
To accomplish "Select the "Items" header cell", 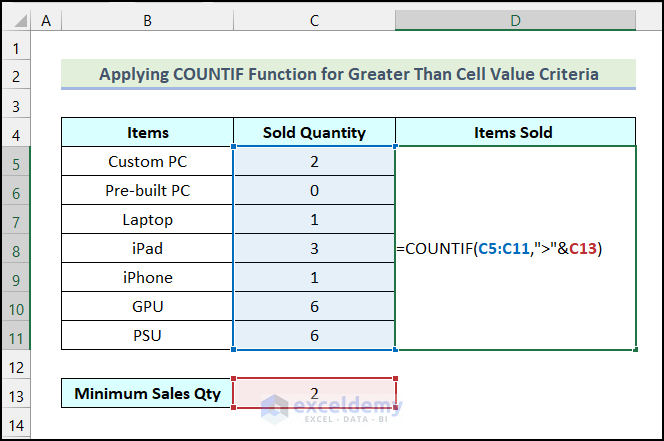I will 148,132.
